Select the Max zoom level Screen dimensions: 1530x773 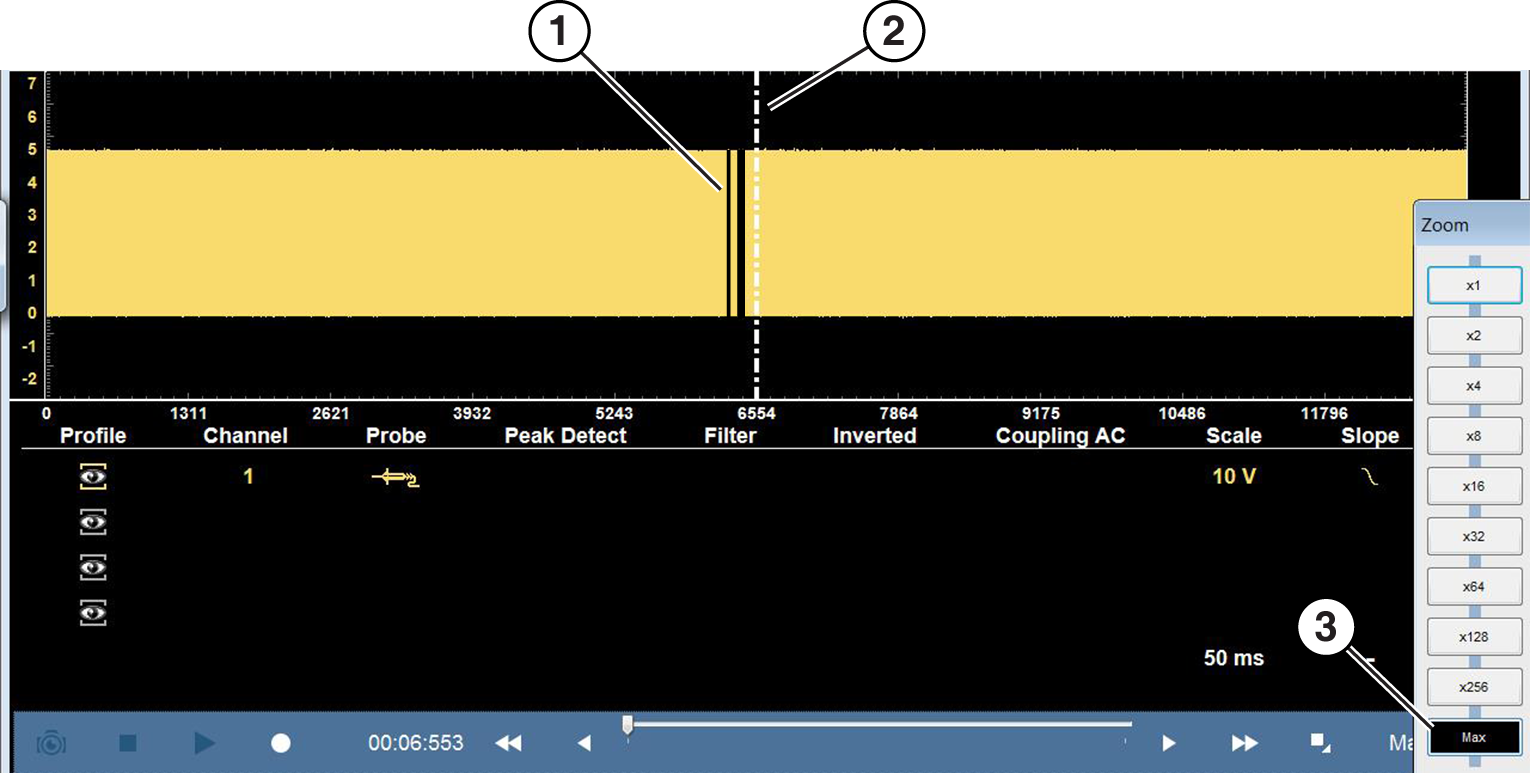(1473, 737)
